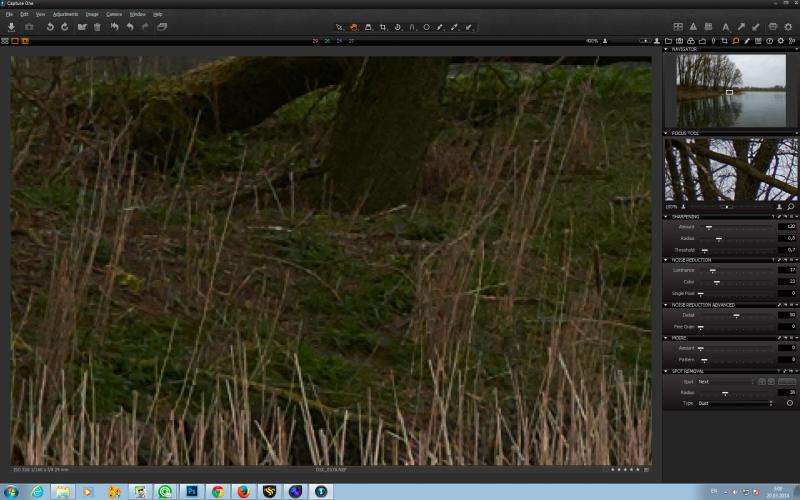This screenshot has width=800, height=500.
Task: Switch to the Capture camera tool tab
Action: [680, 41]
